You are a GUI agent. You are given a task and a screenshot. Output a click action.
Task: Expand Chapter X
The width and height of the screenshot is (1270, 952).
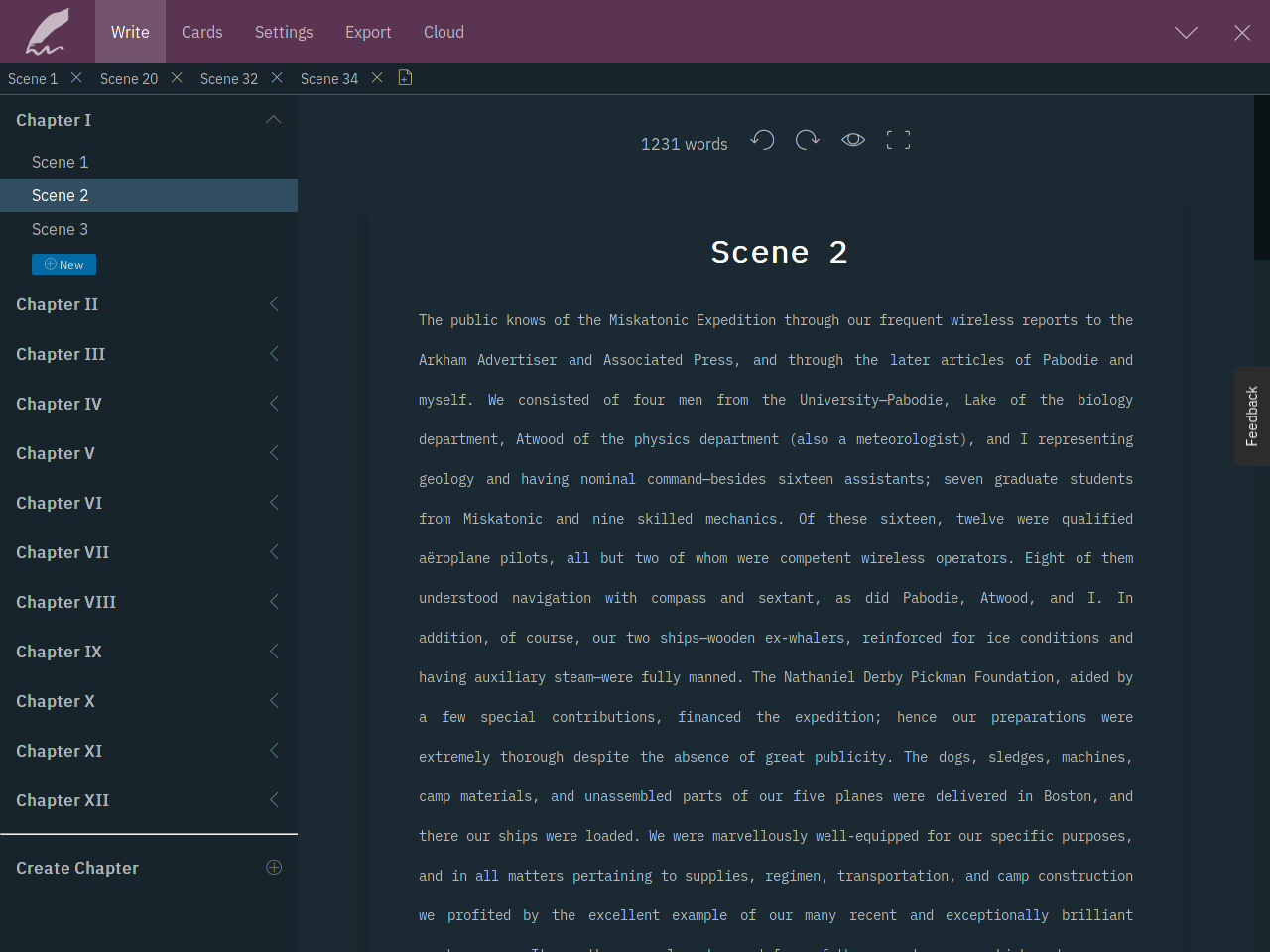274,701
